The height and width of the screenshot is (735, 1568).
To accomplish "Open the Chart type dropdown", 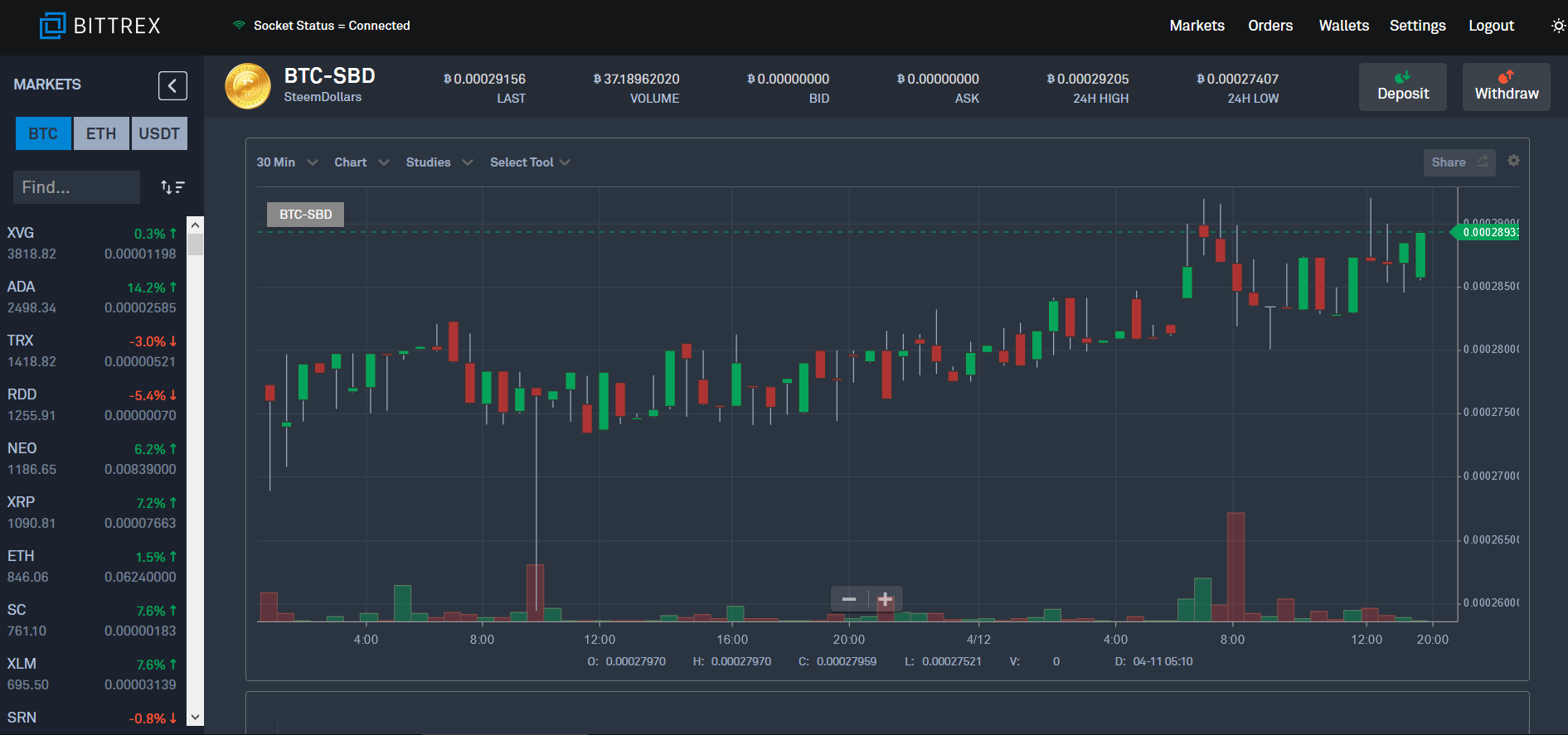I will 362,162.
